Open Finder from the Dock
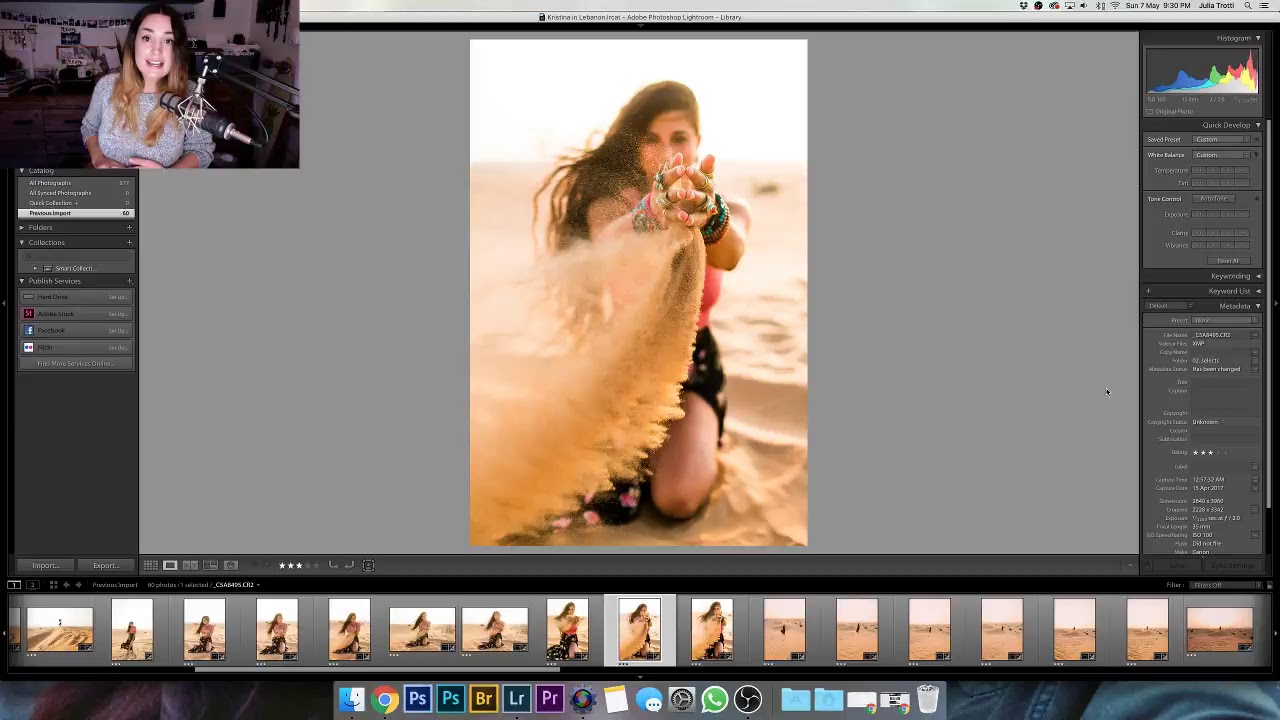The image size is (1280, 720). [352, 699]
